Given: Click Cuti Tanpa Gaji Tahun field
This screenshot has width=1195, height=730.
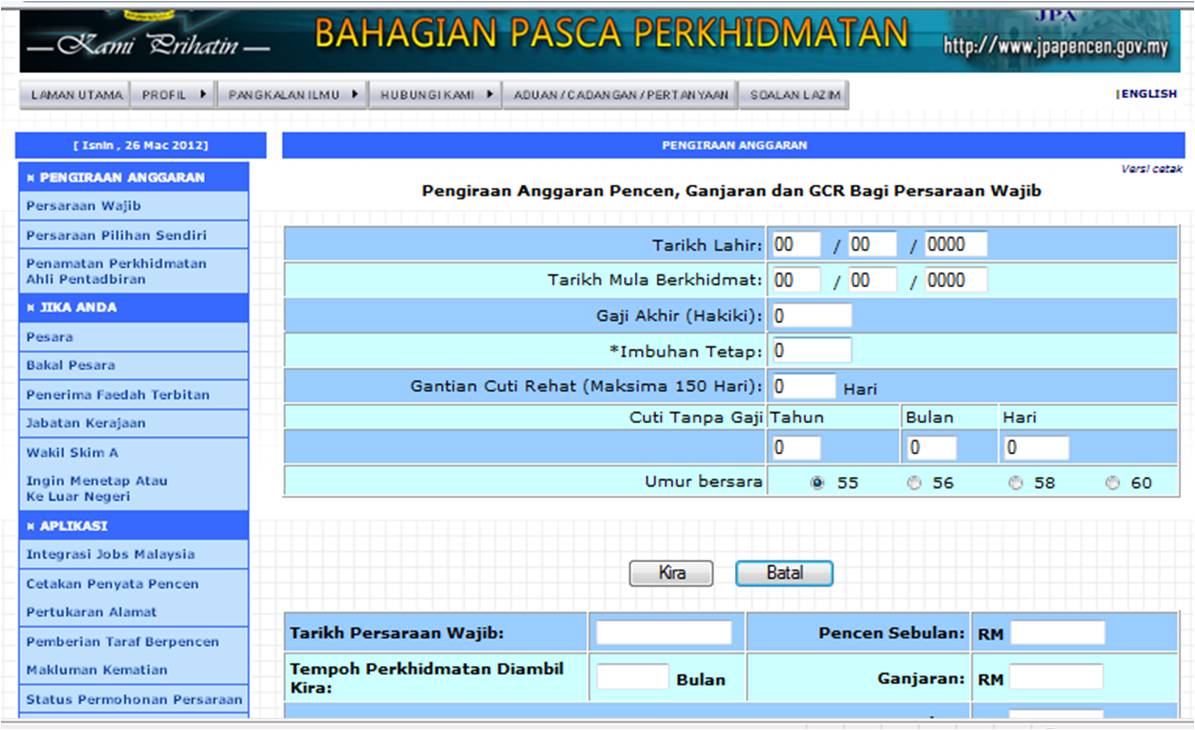Looking at the screenshot, I should [x=796, y=448].
